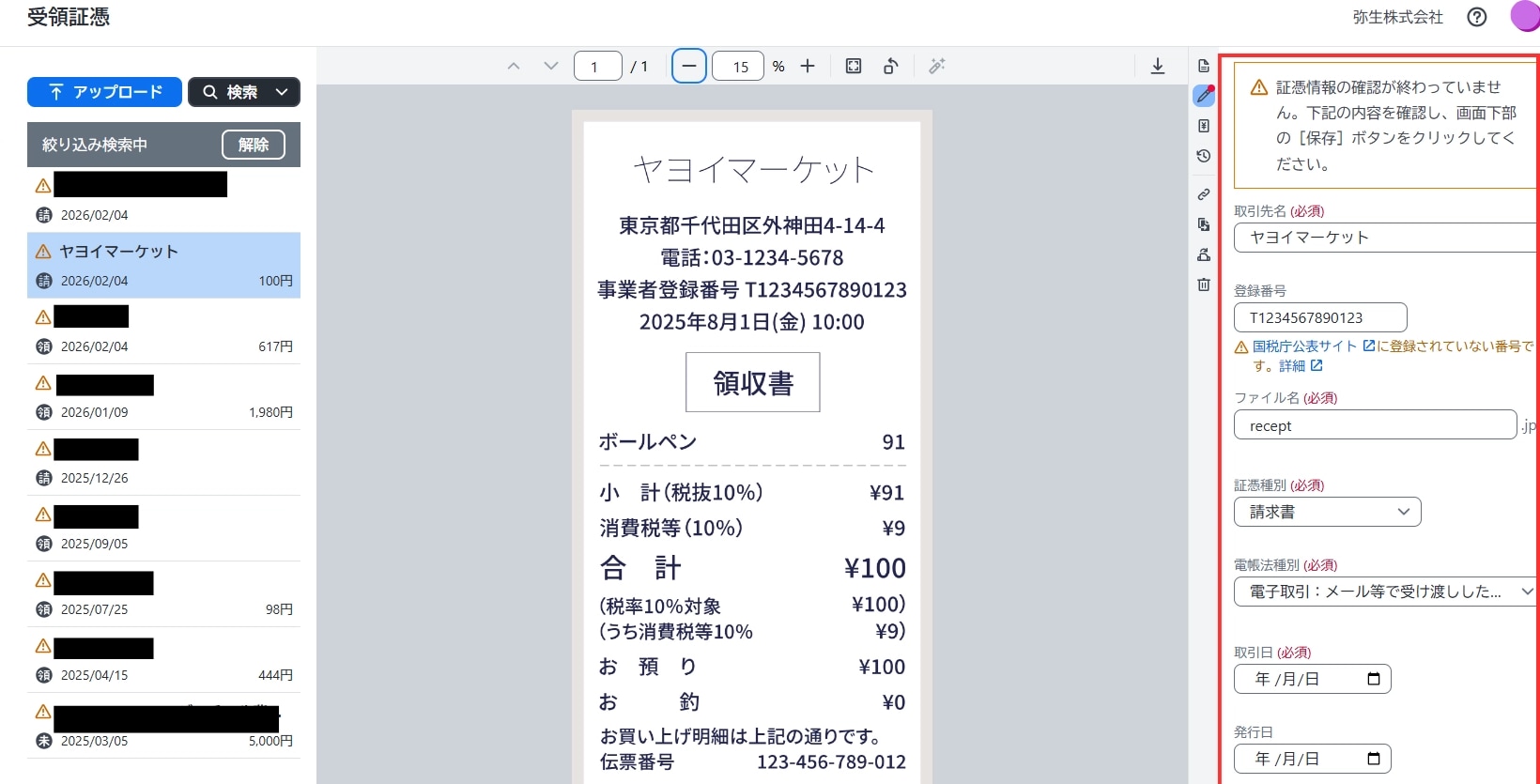Click the replace file icon
Image resolution: width=1540 pixels, height=784 pixels.
coord(1204,224)
